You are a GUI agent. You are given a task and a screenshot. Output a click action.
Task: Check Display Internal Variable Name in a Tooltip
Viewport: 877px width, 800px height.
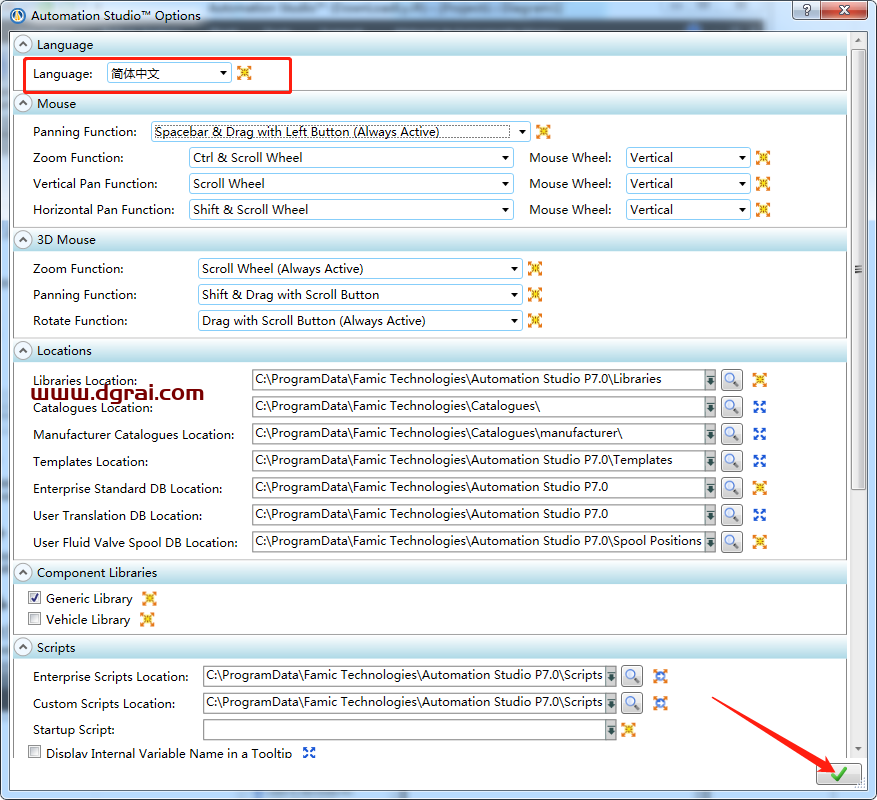click(x=34, y=752)
